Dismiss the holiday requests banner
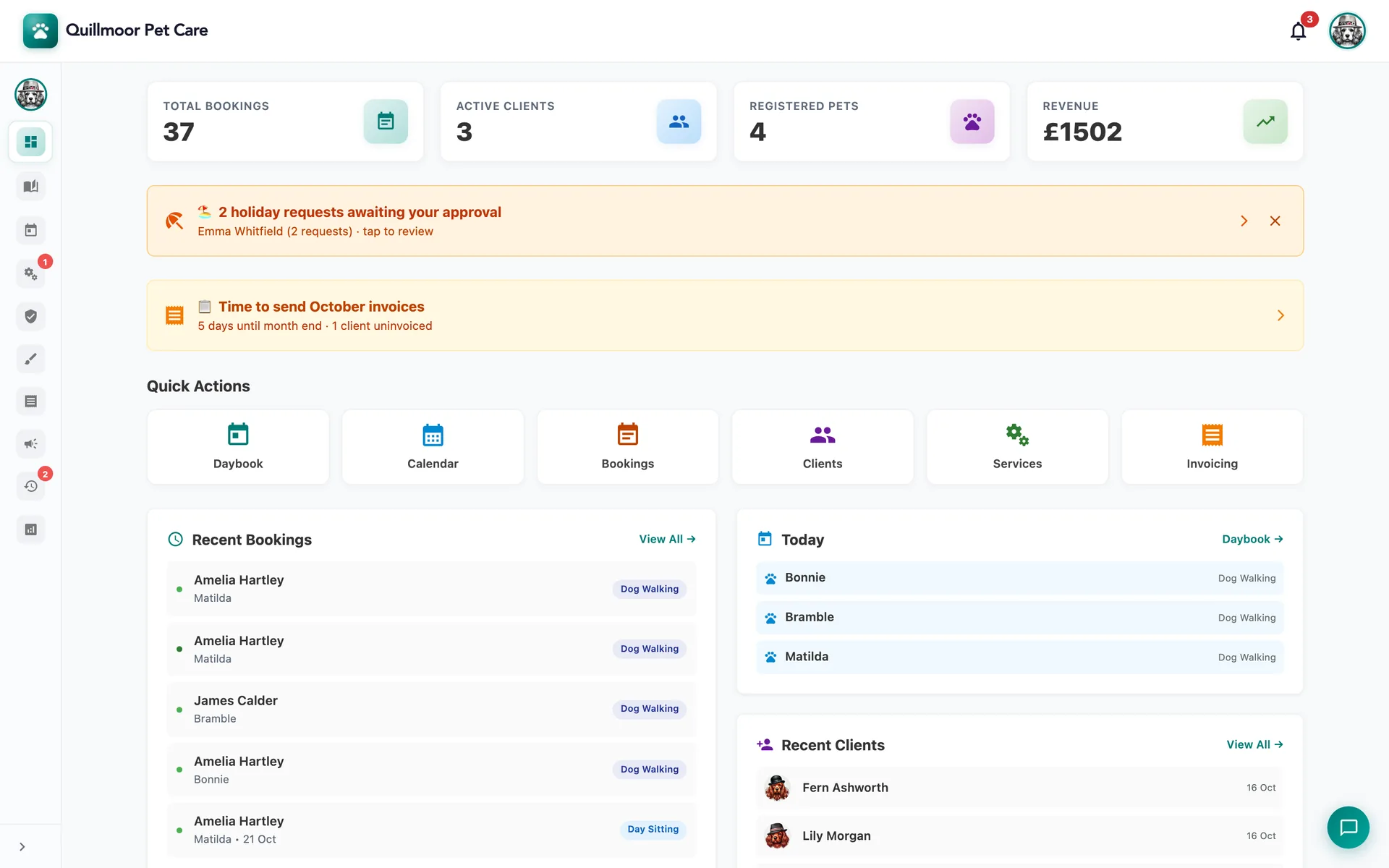The image size is (1389, 868). pyautogui.click(x=1275, y=221)
